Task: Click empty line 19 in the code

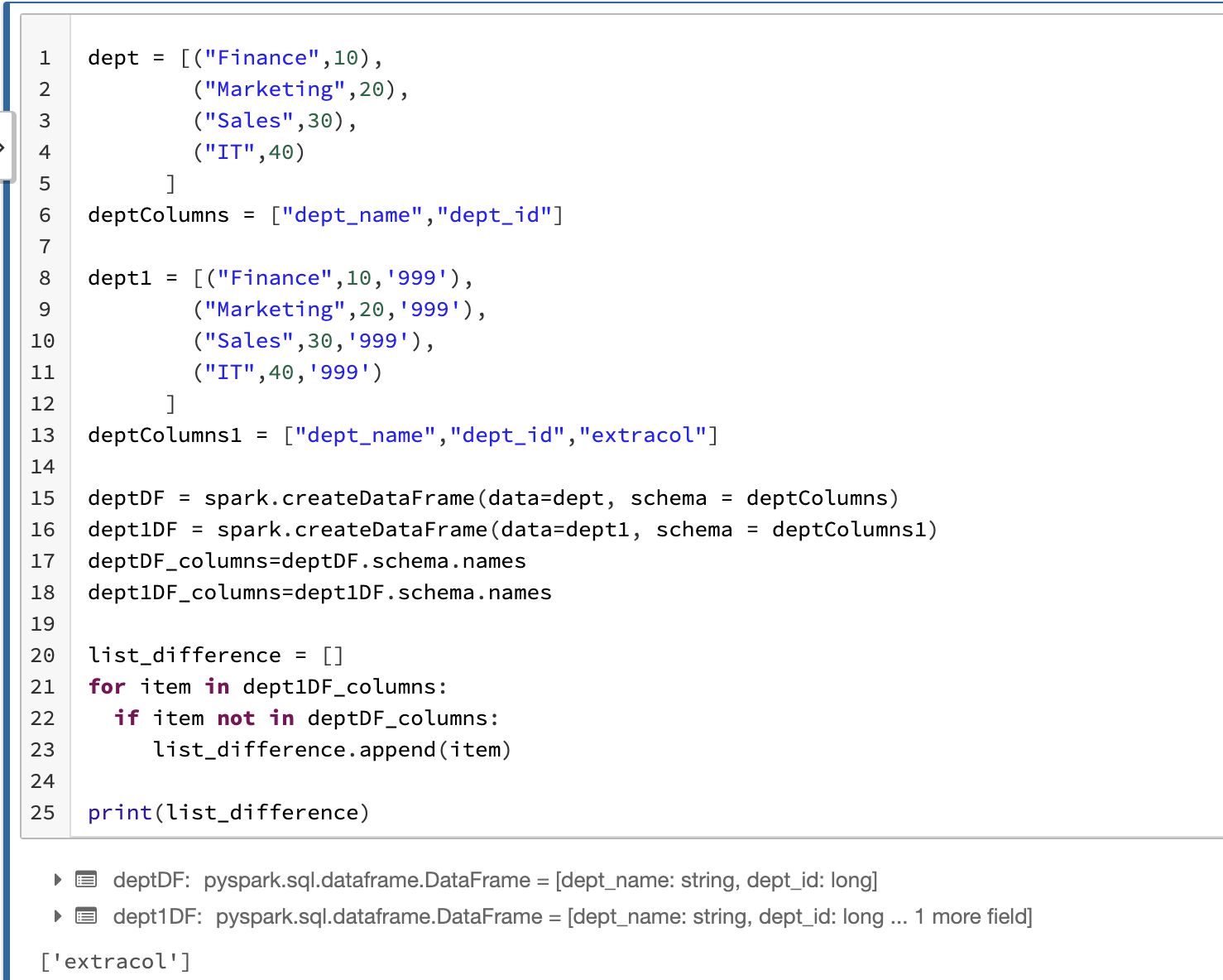Action: click(x=645, y=623)
